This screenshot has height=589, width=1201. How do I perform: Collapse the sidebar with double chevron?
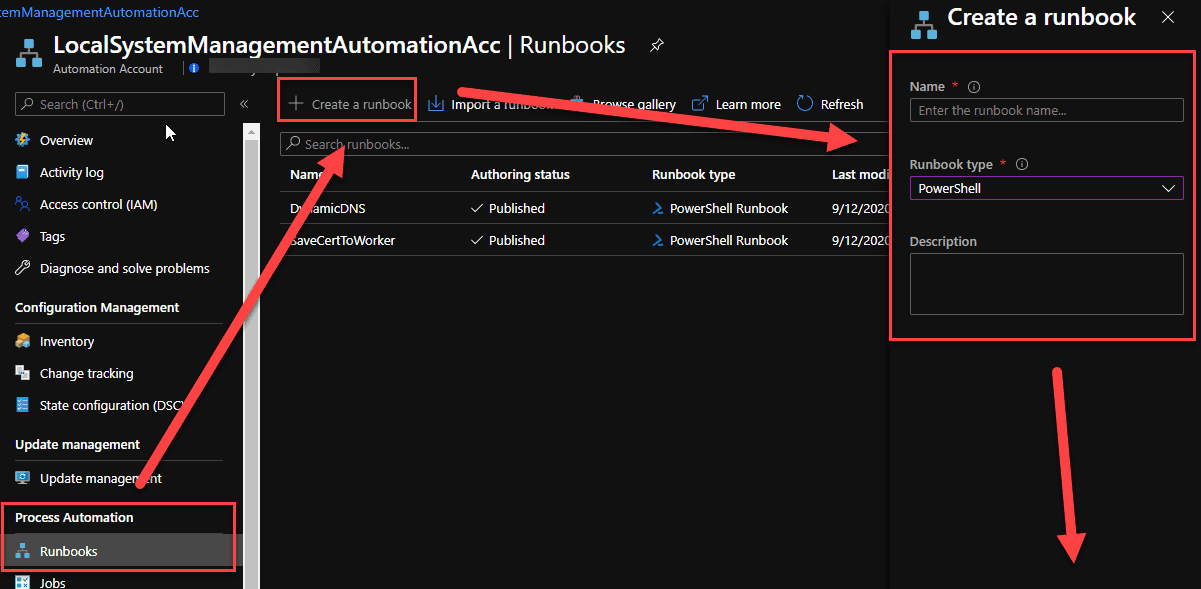(244, 104)
